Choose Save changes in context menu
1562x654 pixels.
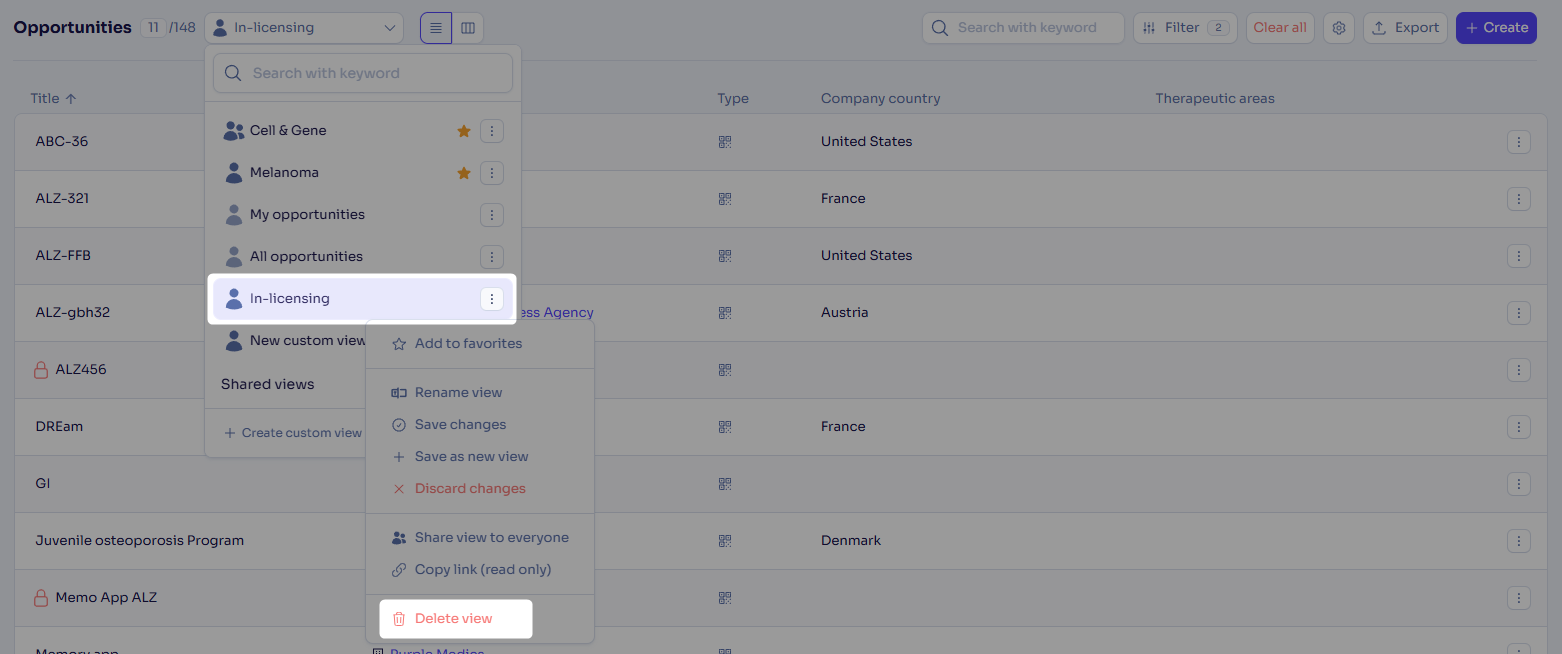point(460,424)
